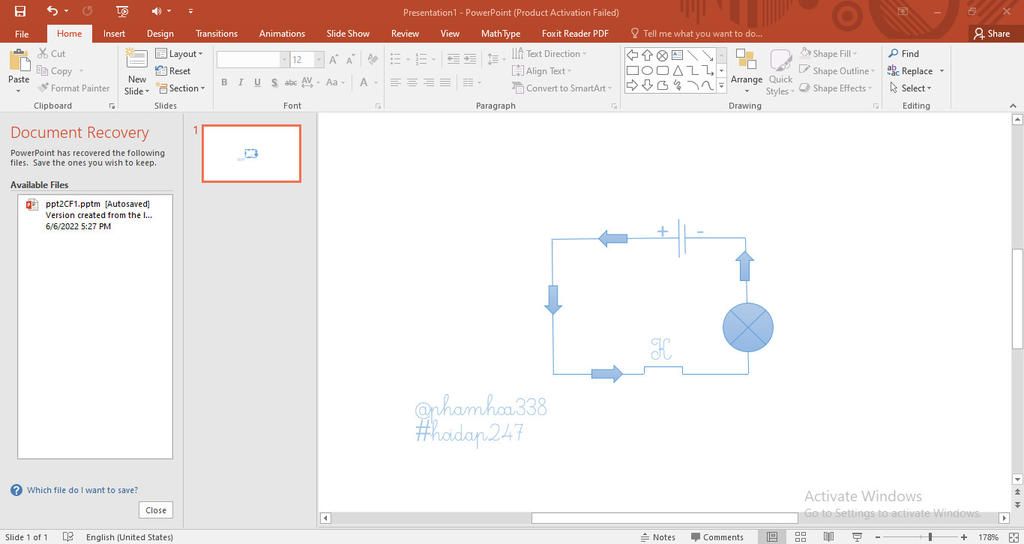Click the 178% zoom level
The image size is (1024, 544).
988,537
